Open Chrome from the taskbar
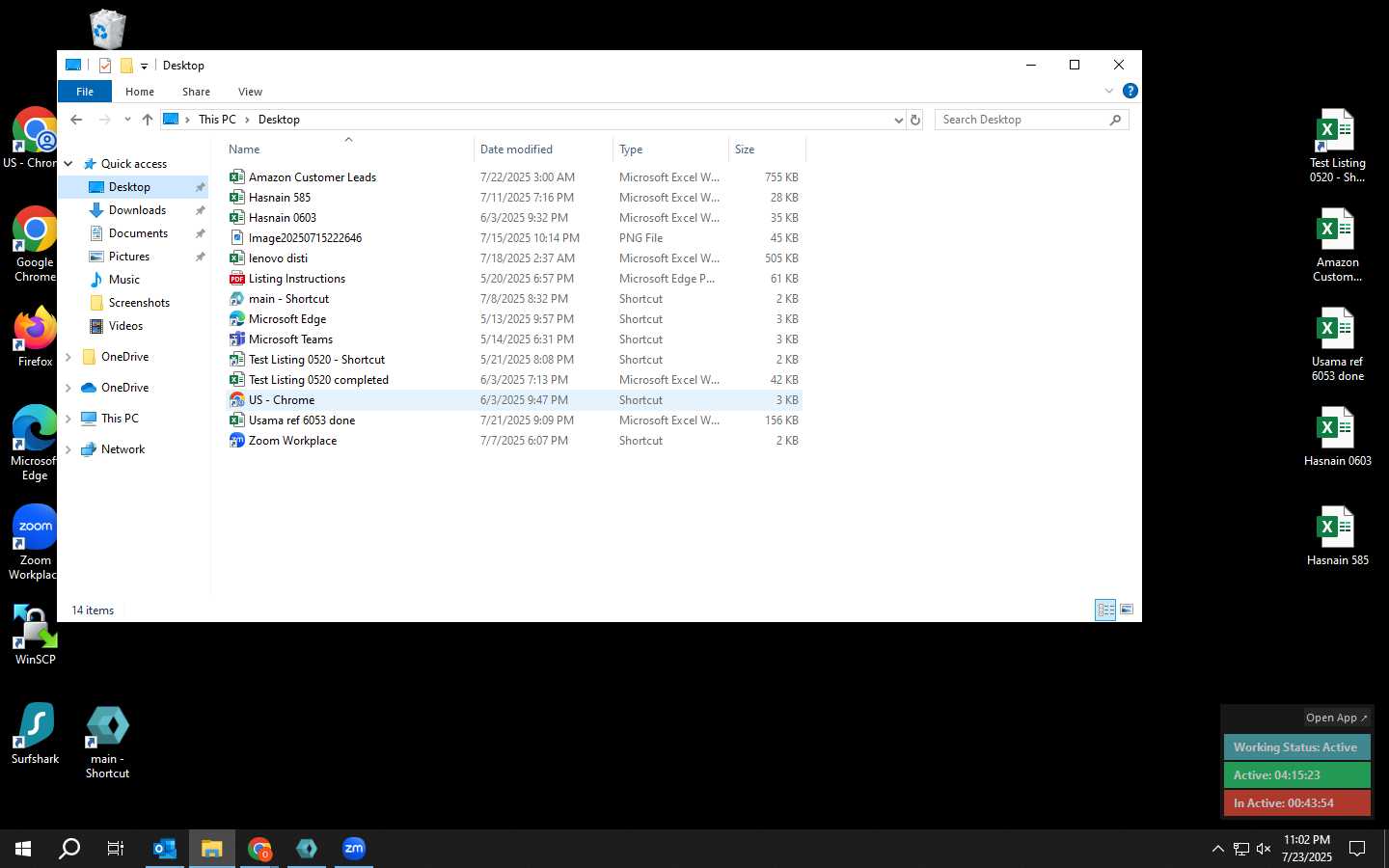 259,849
